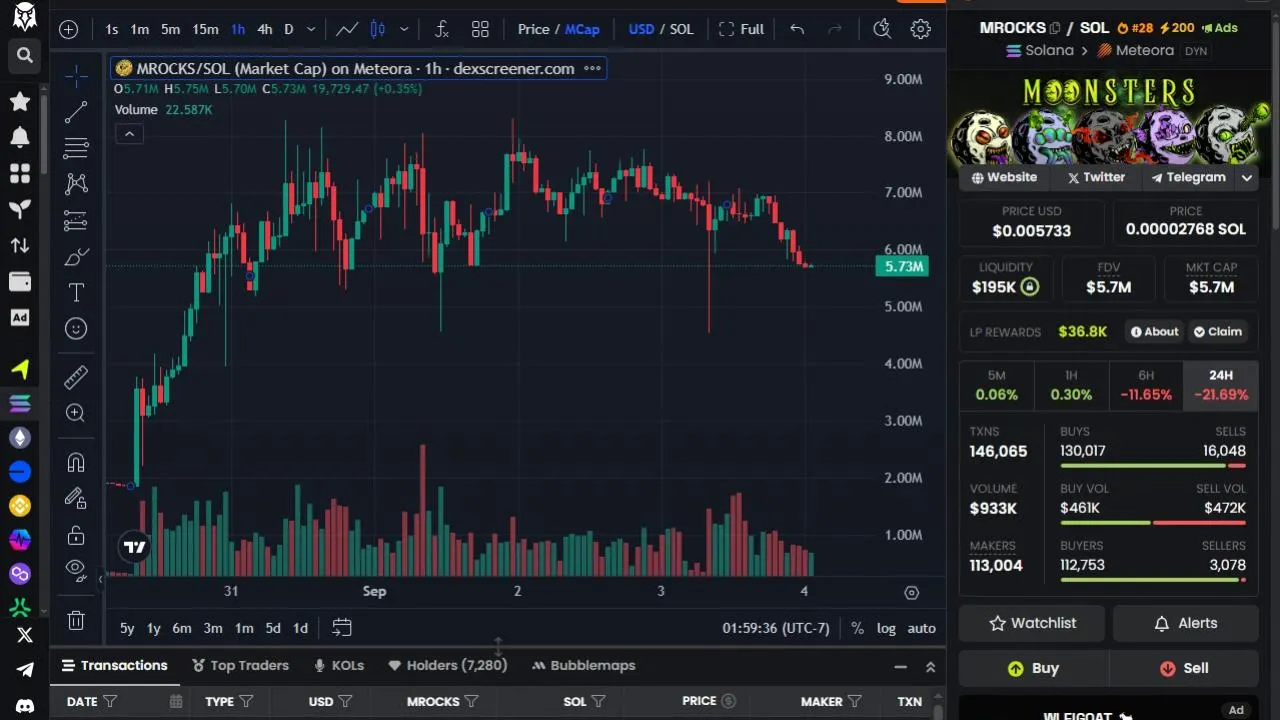This screenshot has width=1280, height=720.
Task: Delete drawings with trash icon
Action: (76, 620)
